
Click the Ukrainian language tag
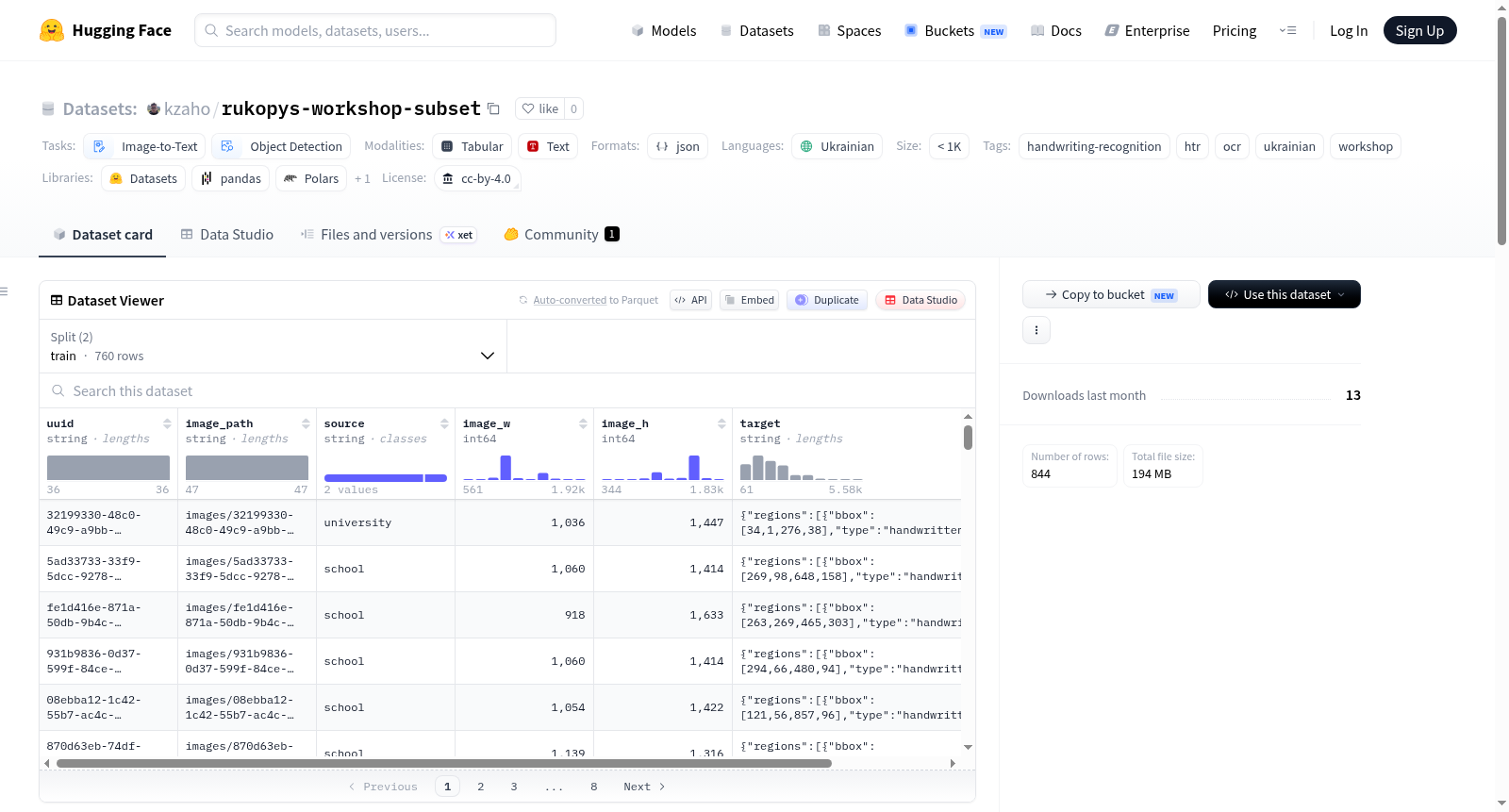click(x=837, y=146)
